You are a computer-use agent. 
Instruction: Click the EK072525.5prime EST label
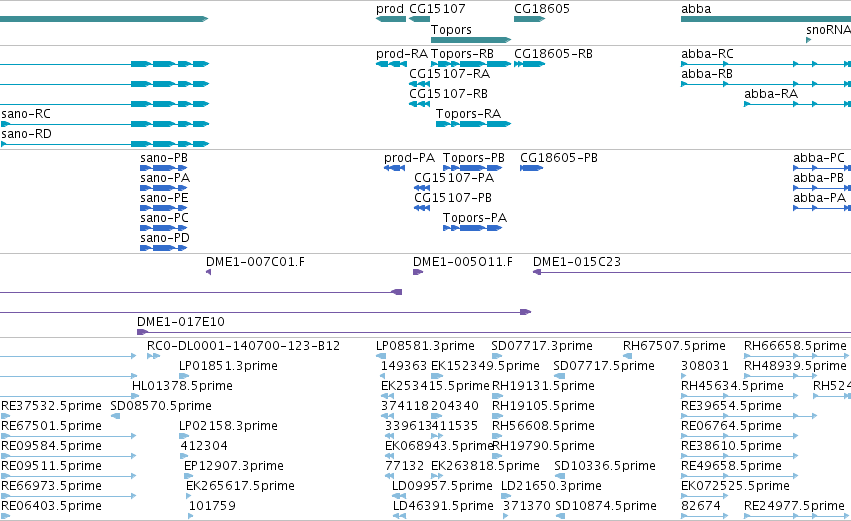pyautogui.click(x=735, y=487)
